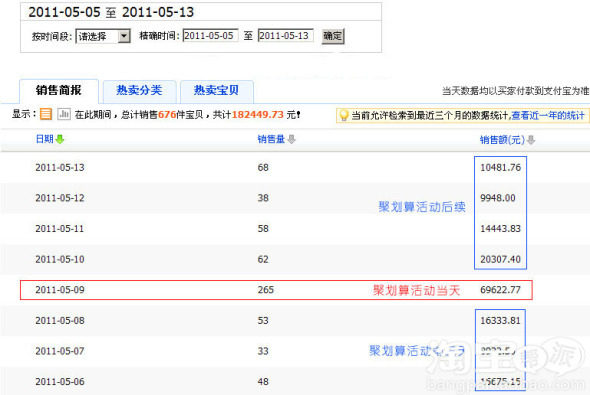Click sales volume 53

click(x=263, y=321)
